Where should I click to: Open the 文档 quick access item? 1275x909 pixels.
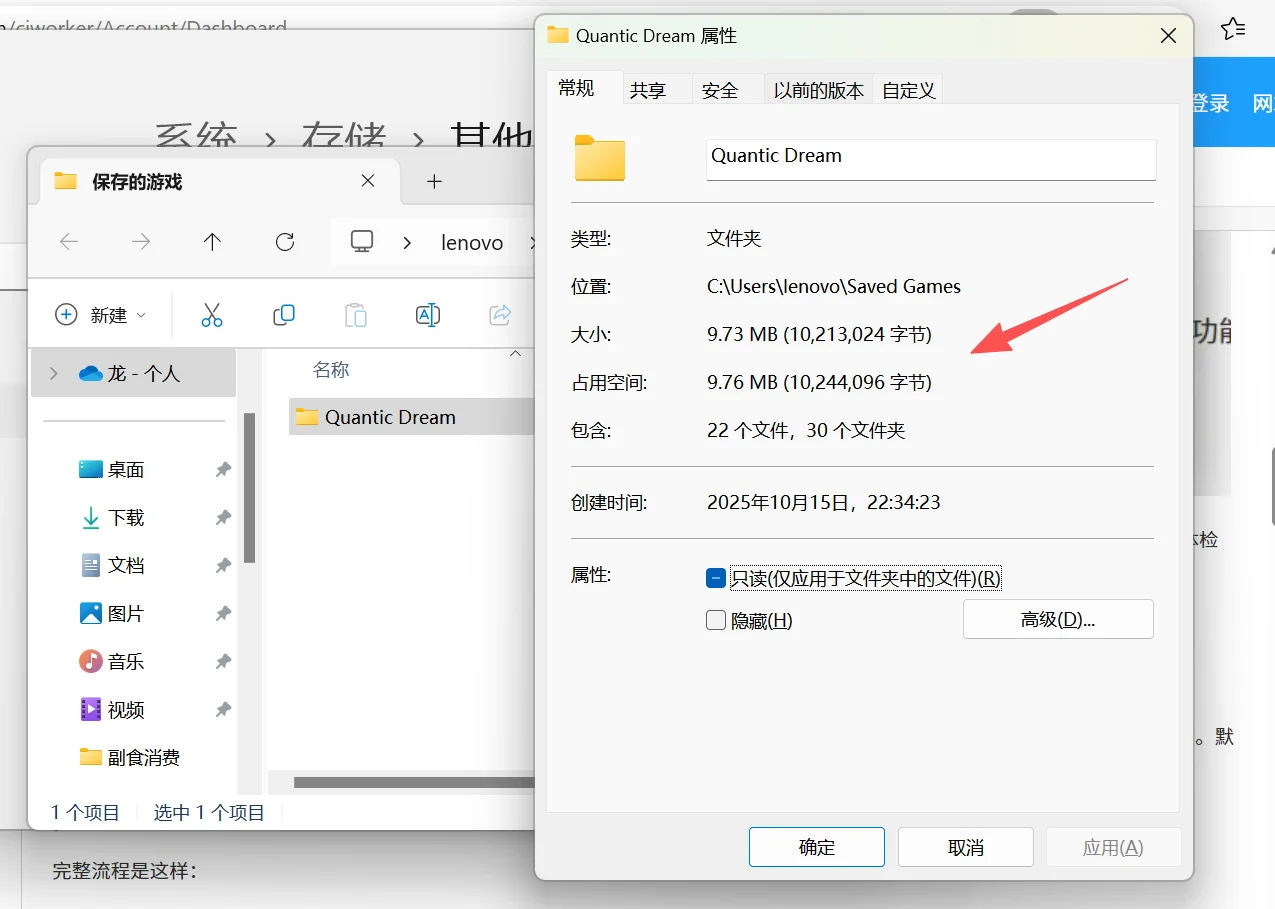click(x=126, y=565)
